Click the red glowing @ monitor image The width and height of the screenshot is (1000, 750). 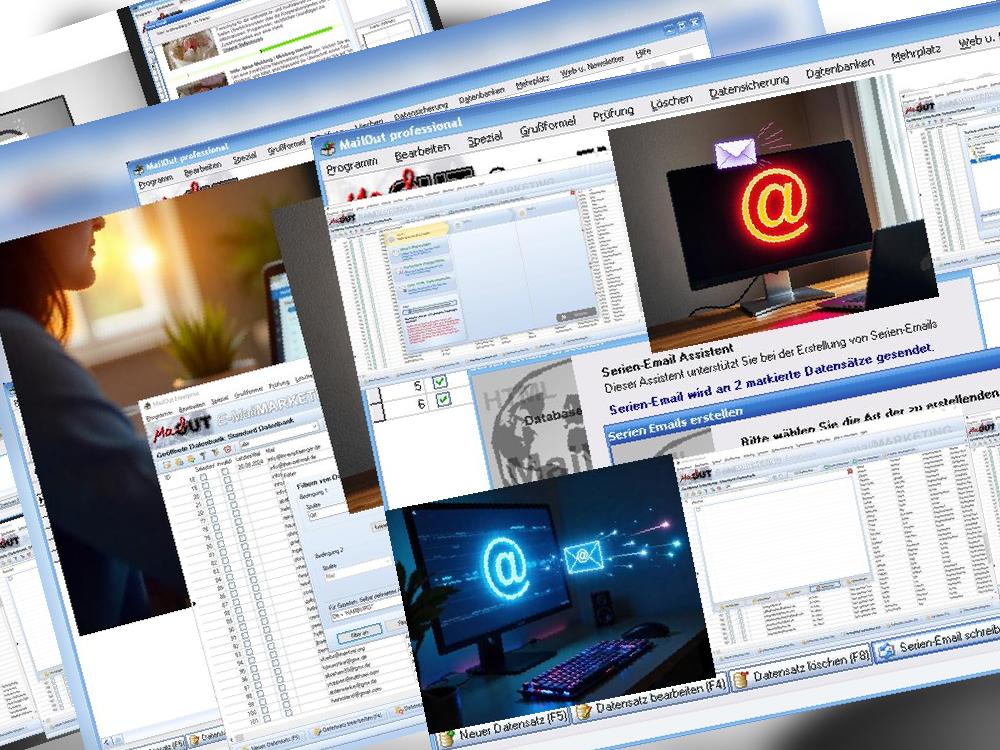coord(774,216)
